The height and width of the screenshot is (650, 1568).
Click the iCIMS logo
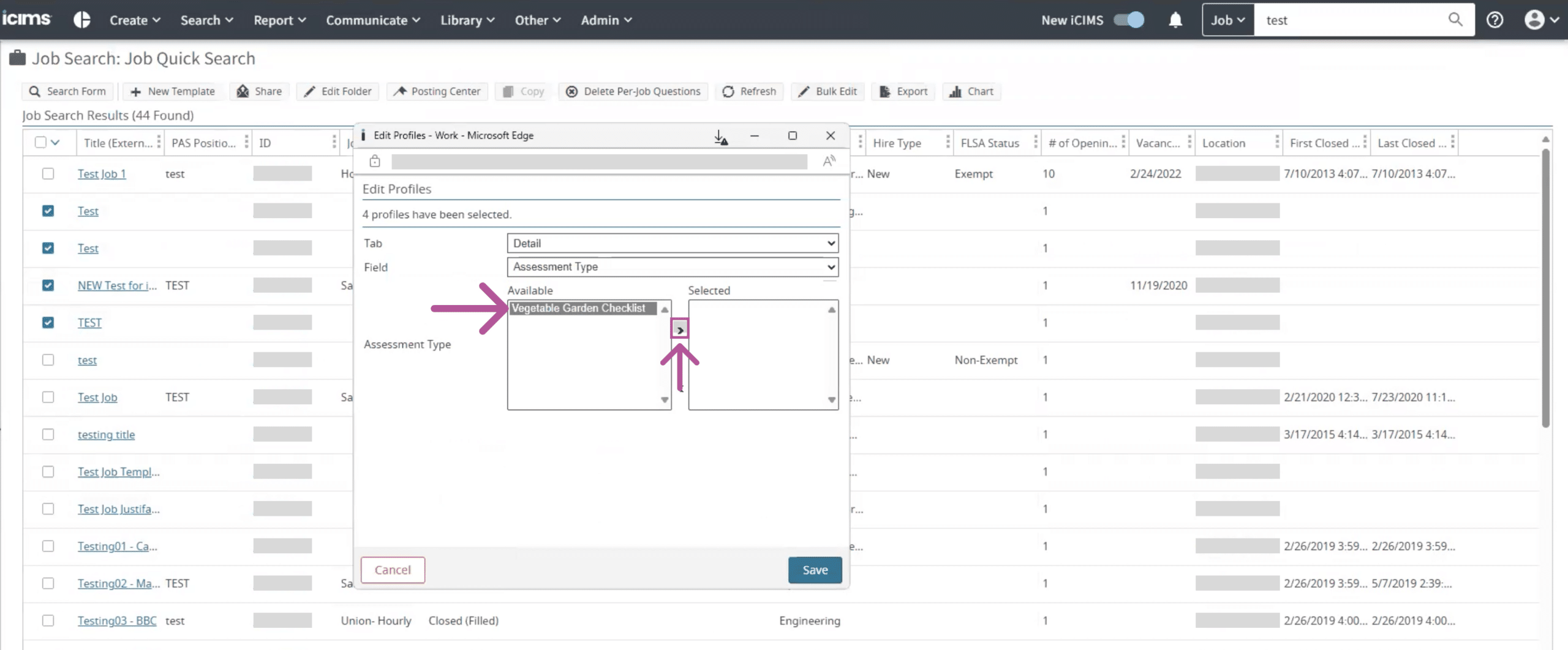pos(26,19)
